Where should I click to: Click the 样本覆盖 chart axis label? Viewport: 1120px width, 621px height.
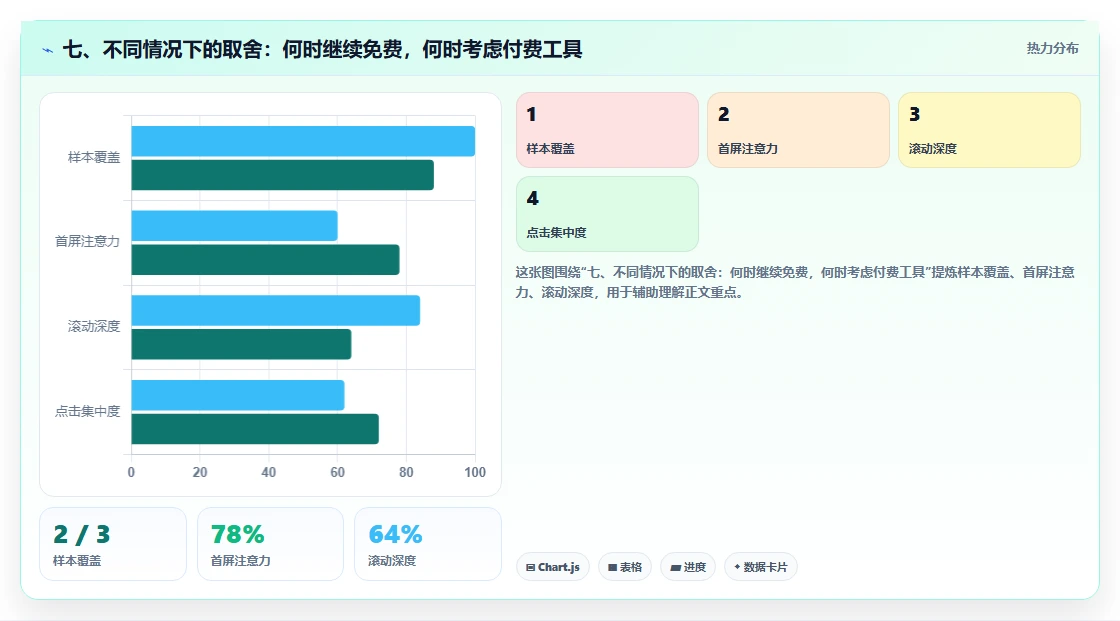(x=94, y=157)
